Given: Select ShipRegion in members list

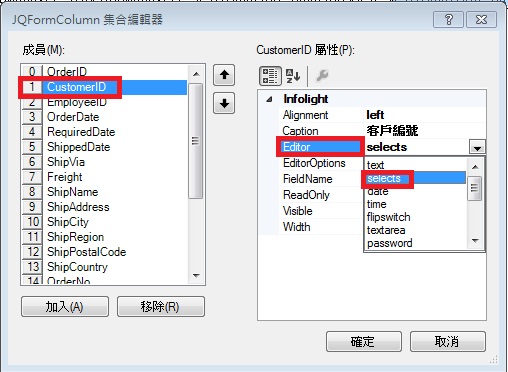Looking at the screenshot, I should click(x=105, y=237).
